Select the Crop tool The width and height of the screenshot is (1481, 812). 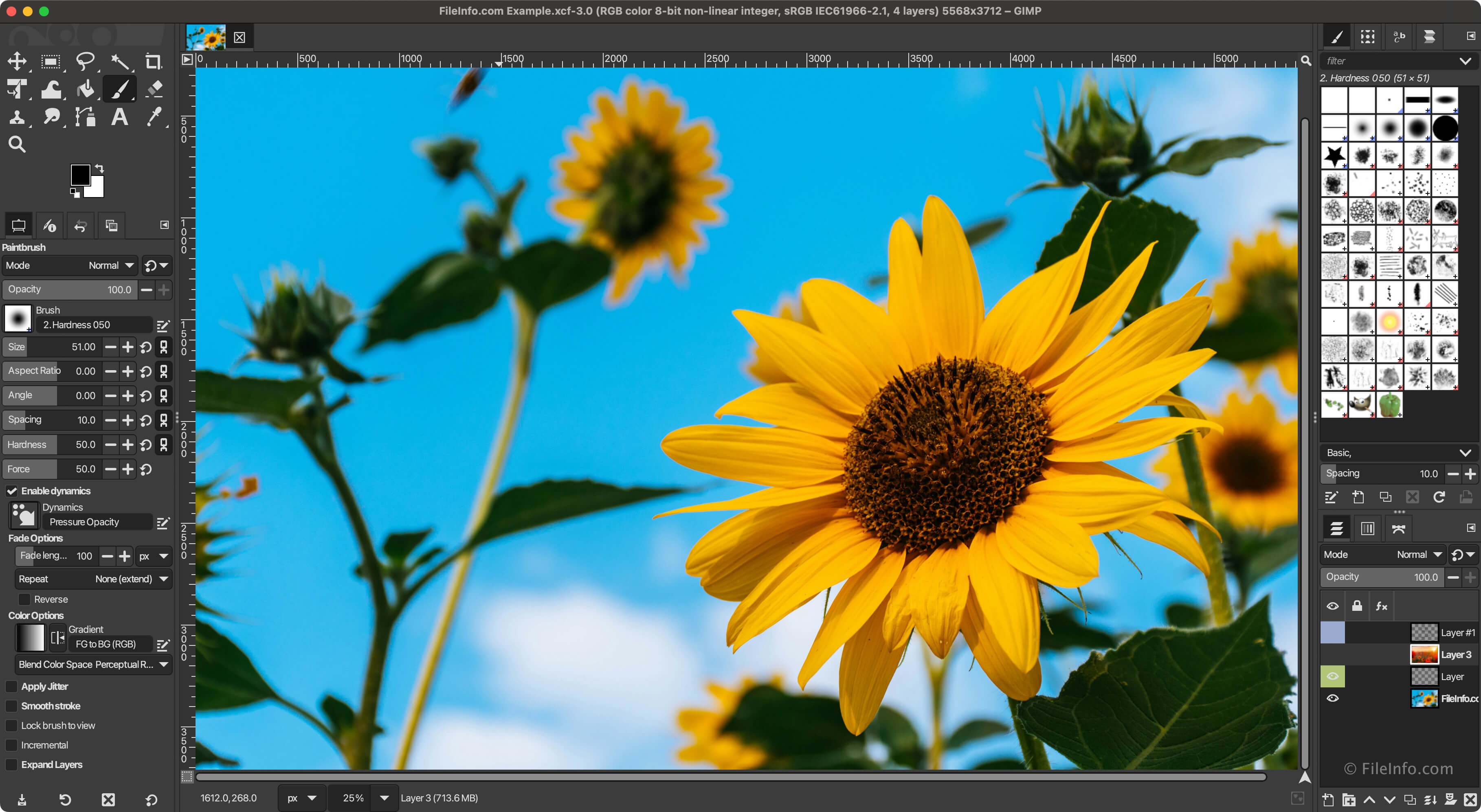pos(153,61)
